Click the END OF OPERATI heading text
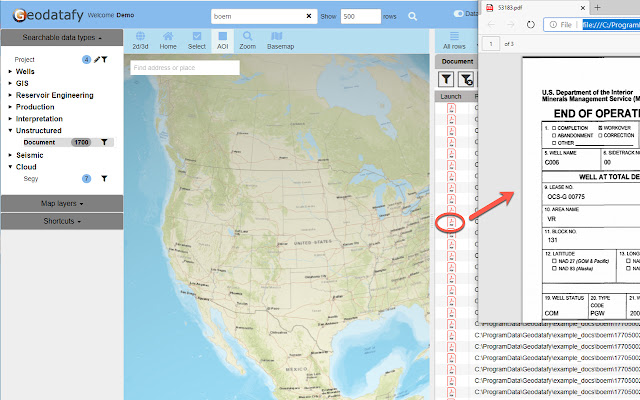 coord(596,113)
